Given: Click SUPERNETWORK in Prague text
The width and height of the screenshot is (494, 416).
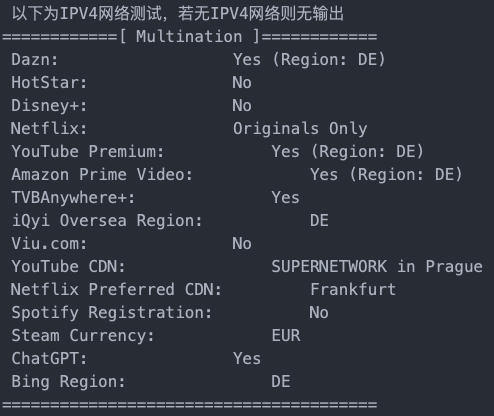Looking at the screenshot, I should click(x=377, y=267).
